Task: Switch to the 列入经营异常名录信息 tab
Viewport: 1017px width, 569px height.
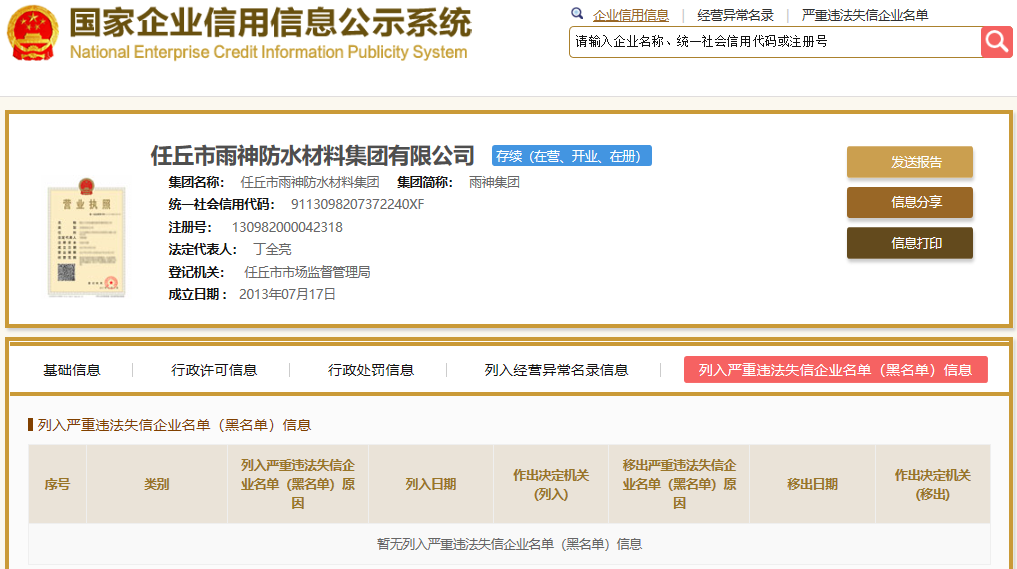Action: click(x=556, y=370)
